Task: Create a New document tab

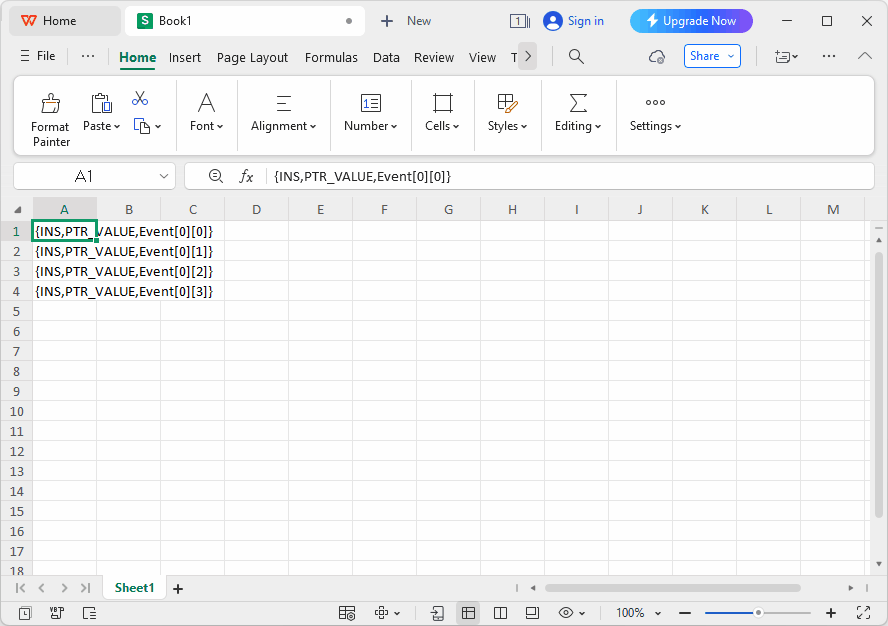Action: coord(406,21)
